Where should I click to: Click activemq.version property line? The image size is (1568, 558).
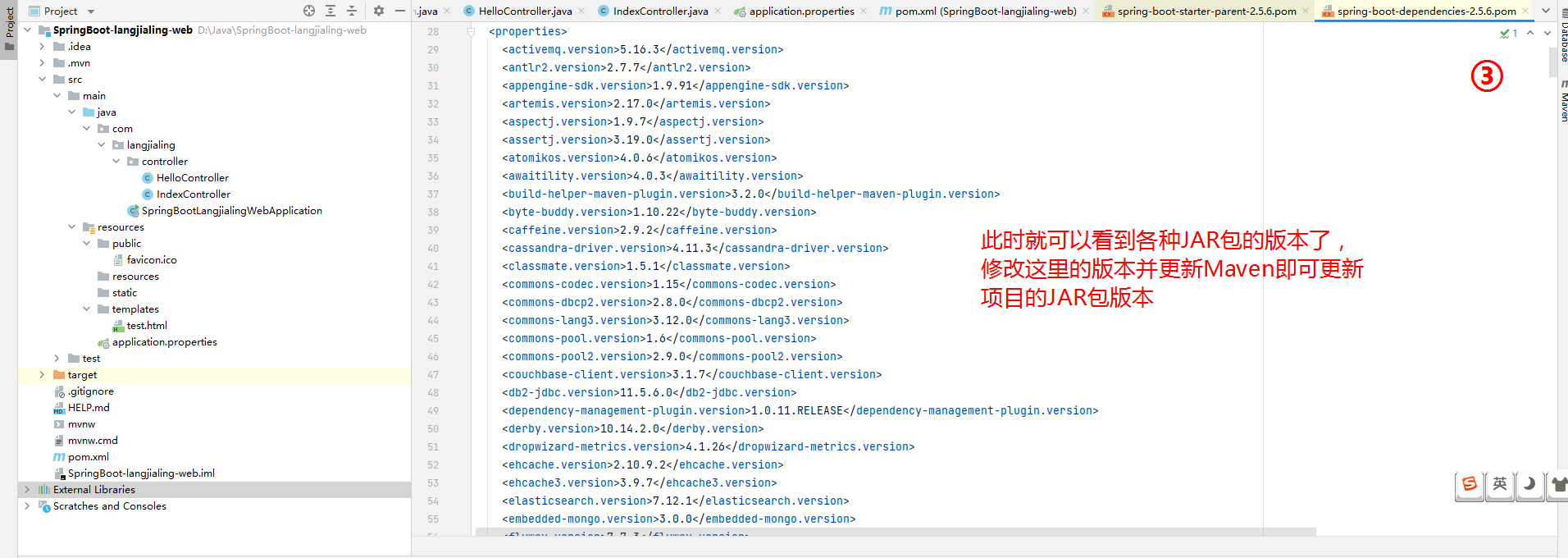click(642, 50)
